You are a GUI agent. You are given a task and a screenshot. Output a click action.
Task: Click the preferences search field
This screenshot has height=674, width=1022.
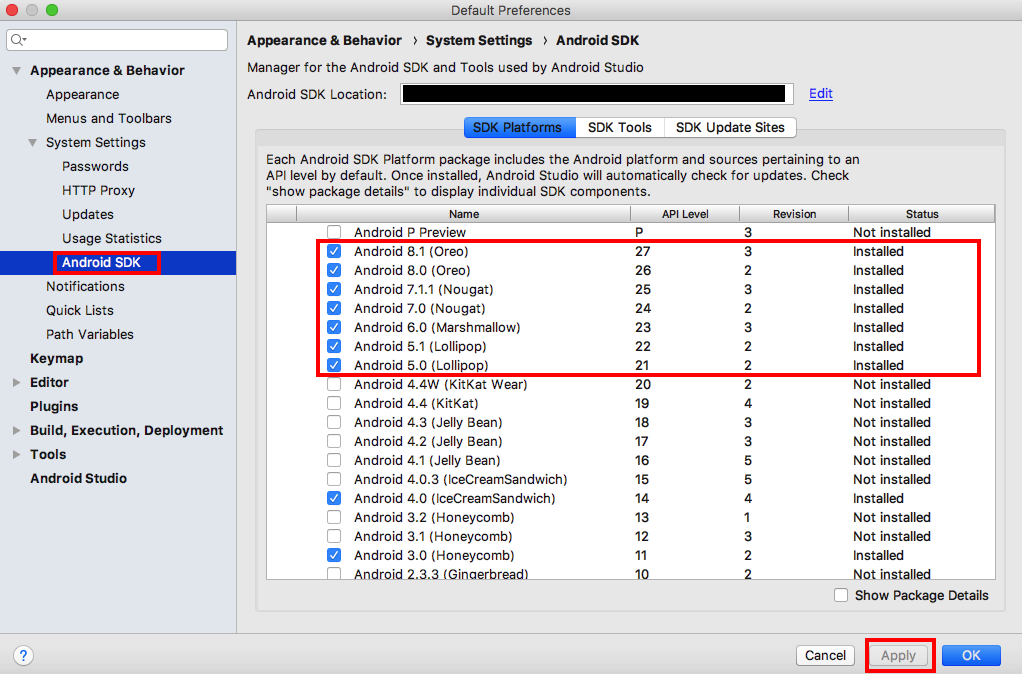pos(117,40)
